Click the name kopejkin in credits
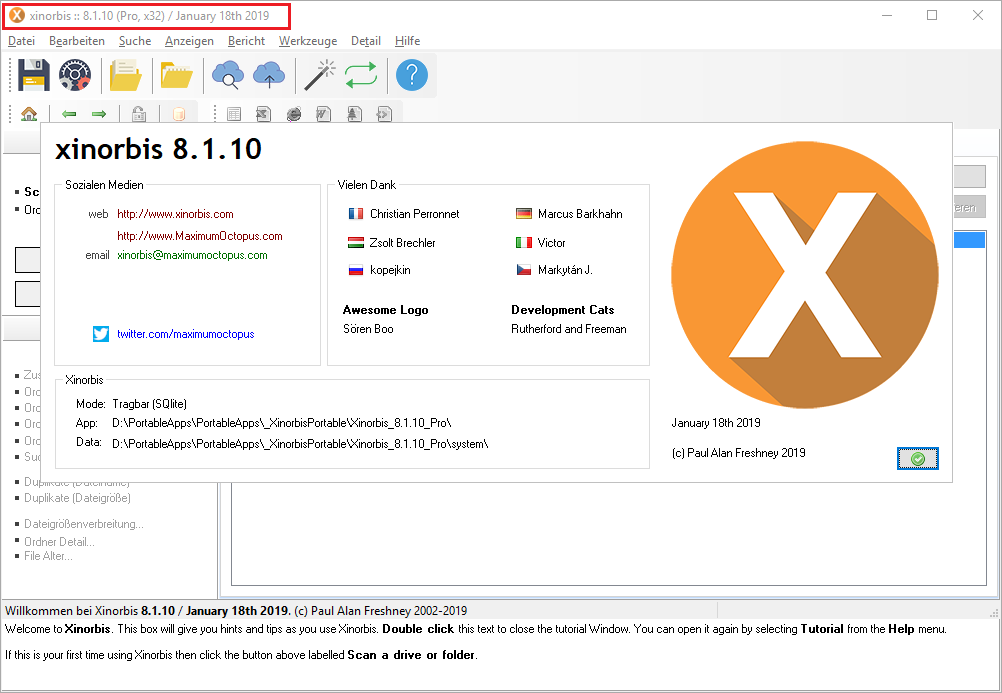 tap(390, 270)
